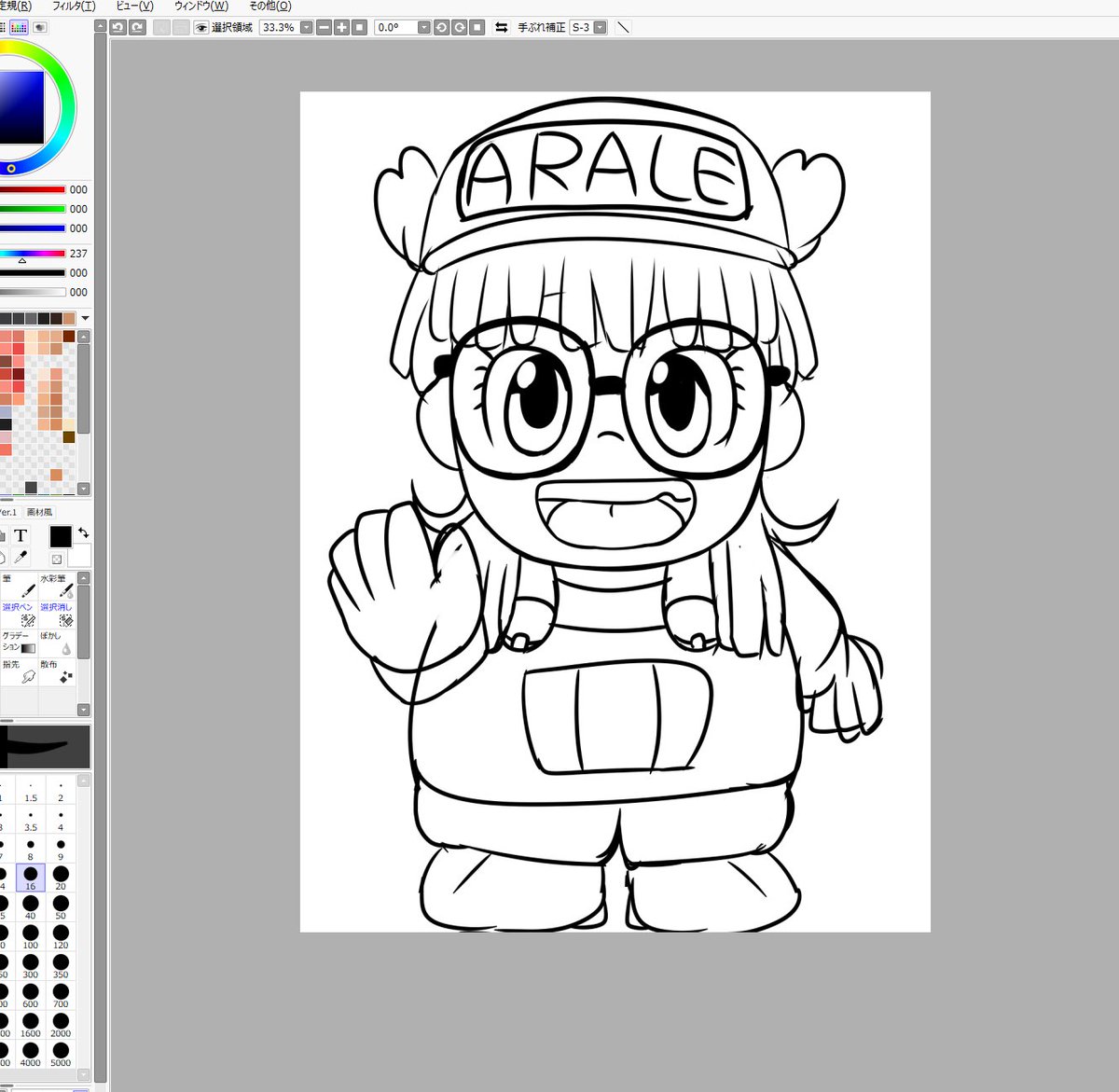Swap foreground and background colors
This screenshot has height=1092, width=1119.
click(x=83, y=532)
